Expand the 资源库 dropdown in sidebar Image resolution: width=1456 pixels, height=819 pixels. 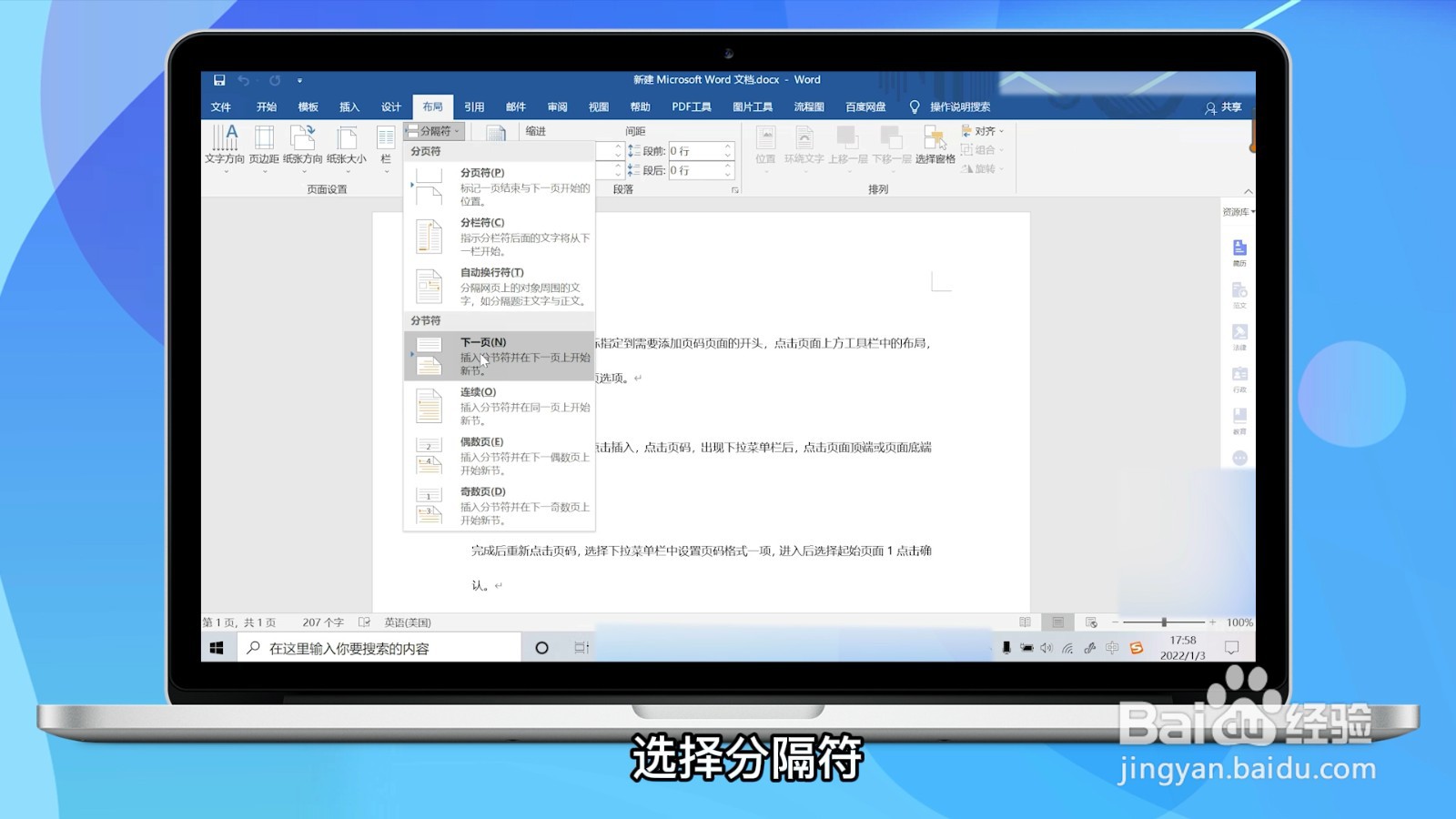1239,211
